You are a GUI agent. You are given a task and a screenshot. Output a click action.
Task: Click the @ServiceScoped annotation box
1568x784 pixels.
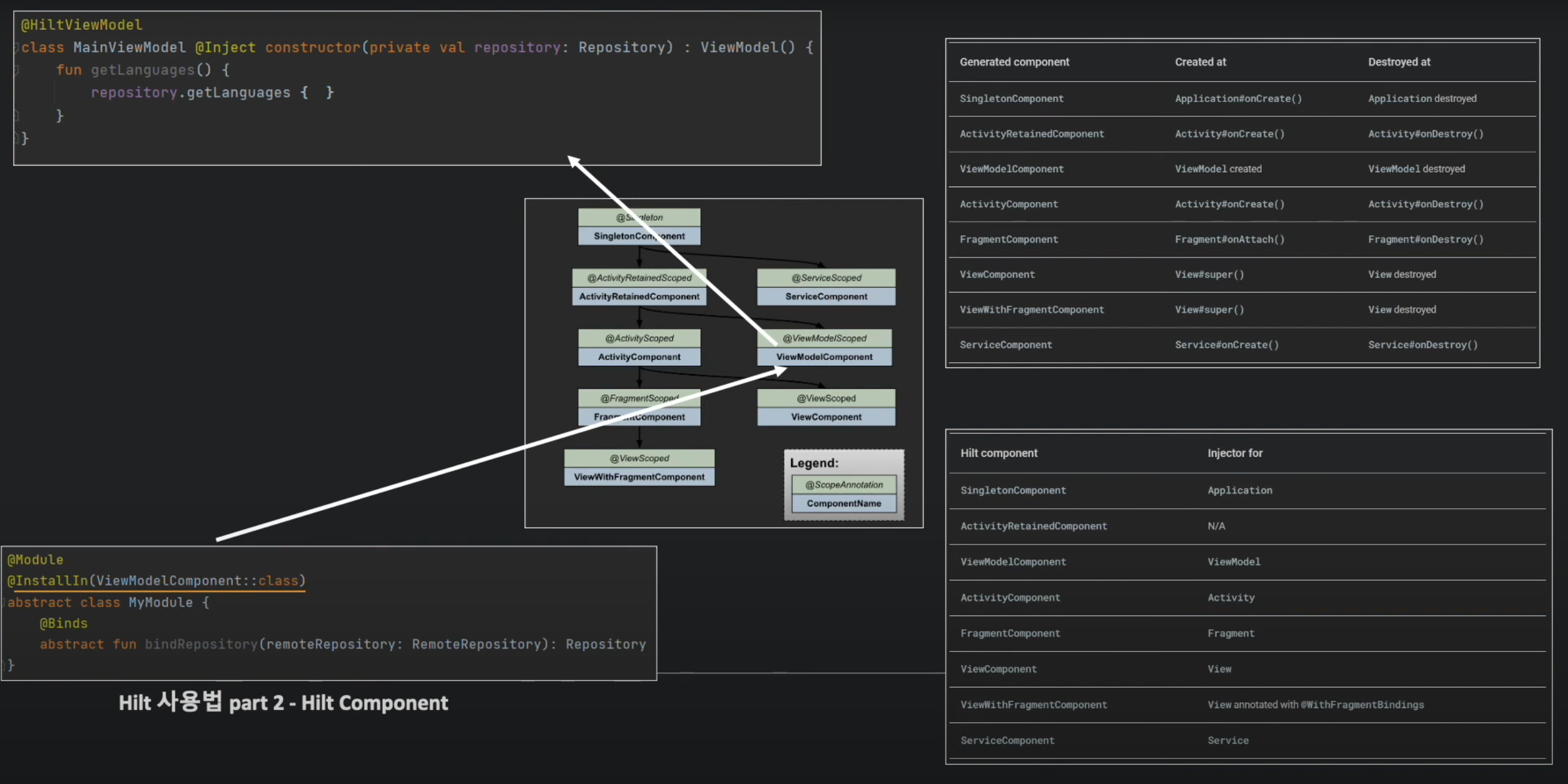point(825,278)
